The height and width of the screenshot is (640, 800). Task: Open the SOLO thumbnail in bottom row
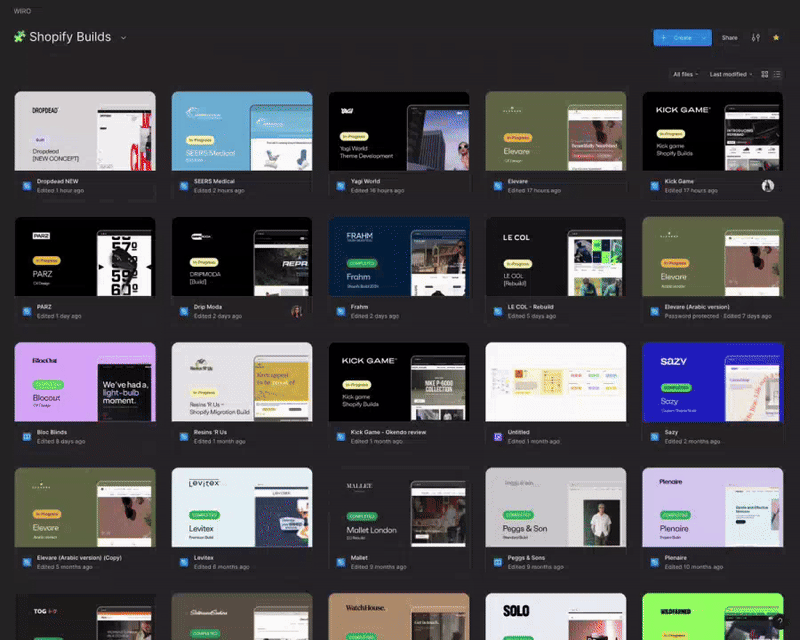click(x=556, y=617)
